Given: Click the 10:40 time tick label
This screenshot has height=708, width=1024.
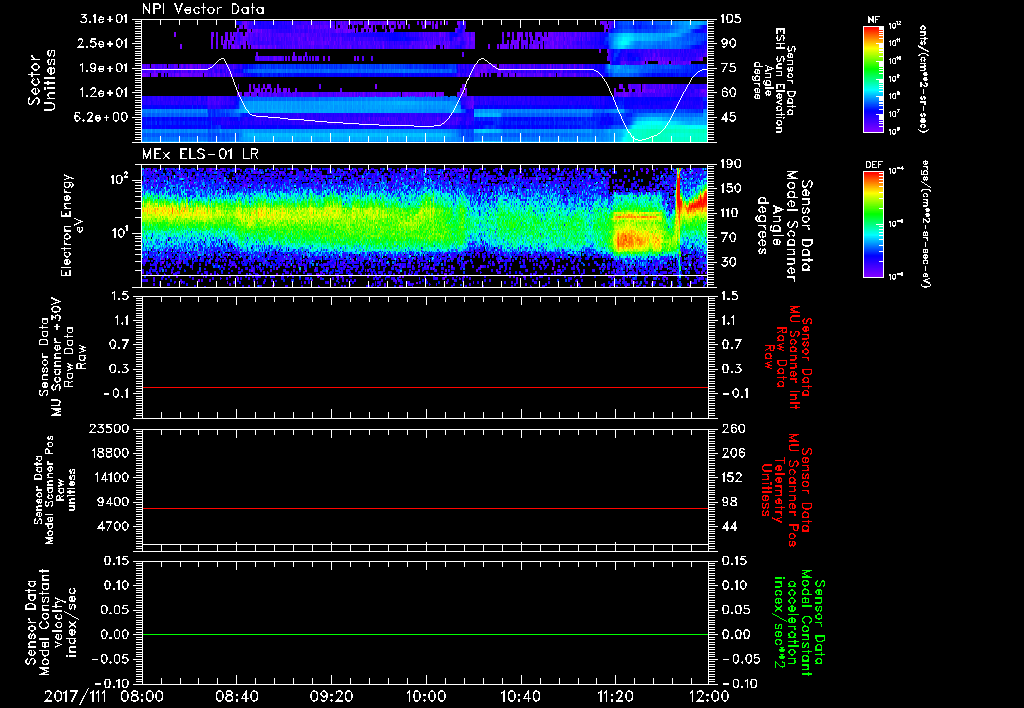Looking at the screenshot, I should (x=520, y=694).
